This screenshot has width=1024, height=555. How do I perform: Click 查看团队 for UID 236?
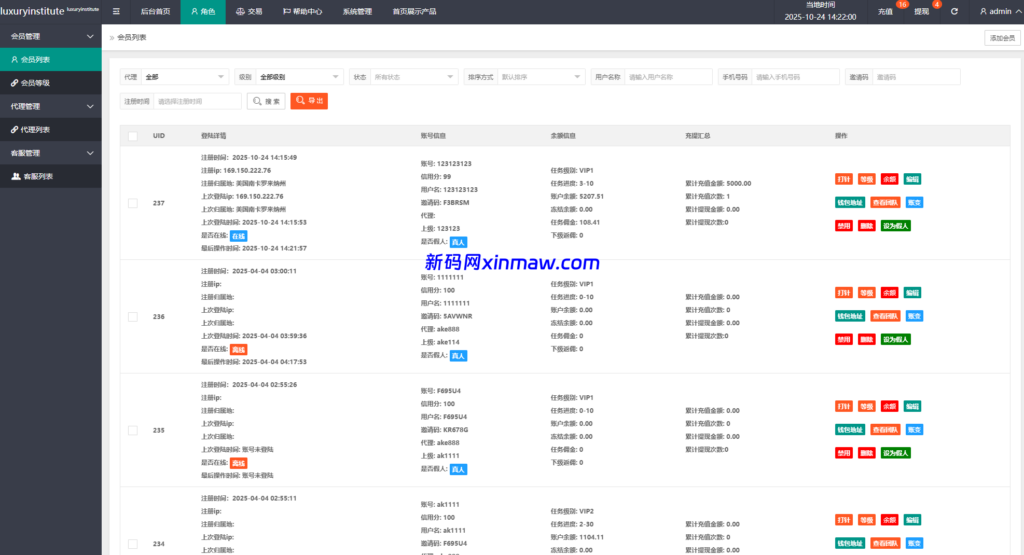click(886, 316)
